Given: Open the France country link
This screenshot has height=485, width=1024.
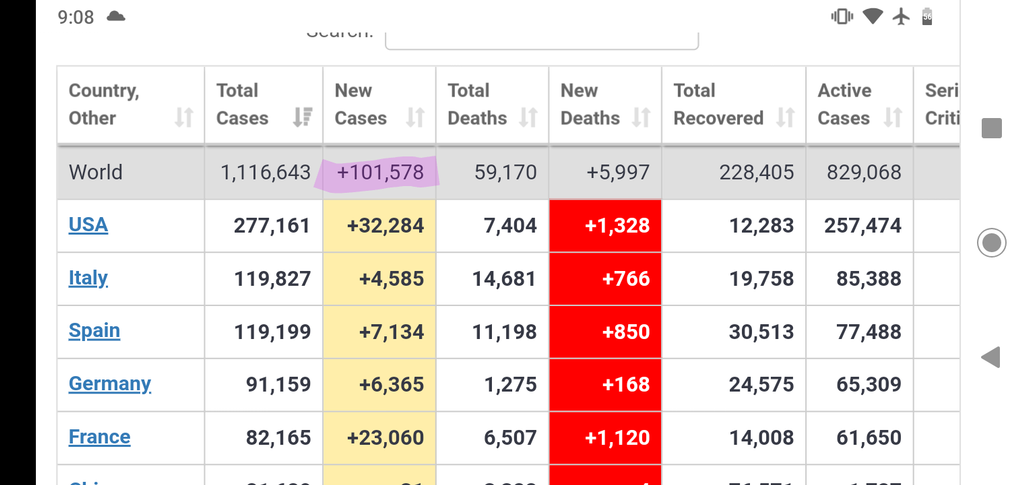Looking at the screenshot, I should coord(99,437).
